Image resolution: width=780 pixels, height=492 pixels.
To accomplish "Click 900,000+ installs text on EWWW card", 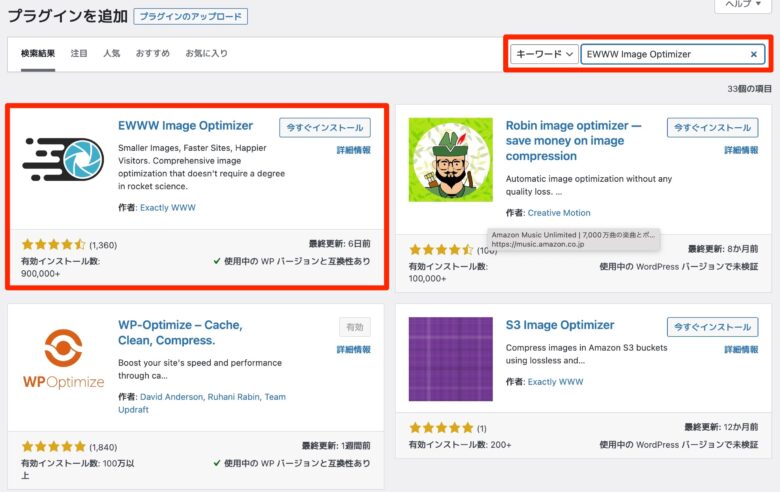I will point(40,274).
